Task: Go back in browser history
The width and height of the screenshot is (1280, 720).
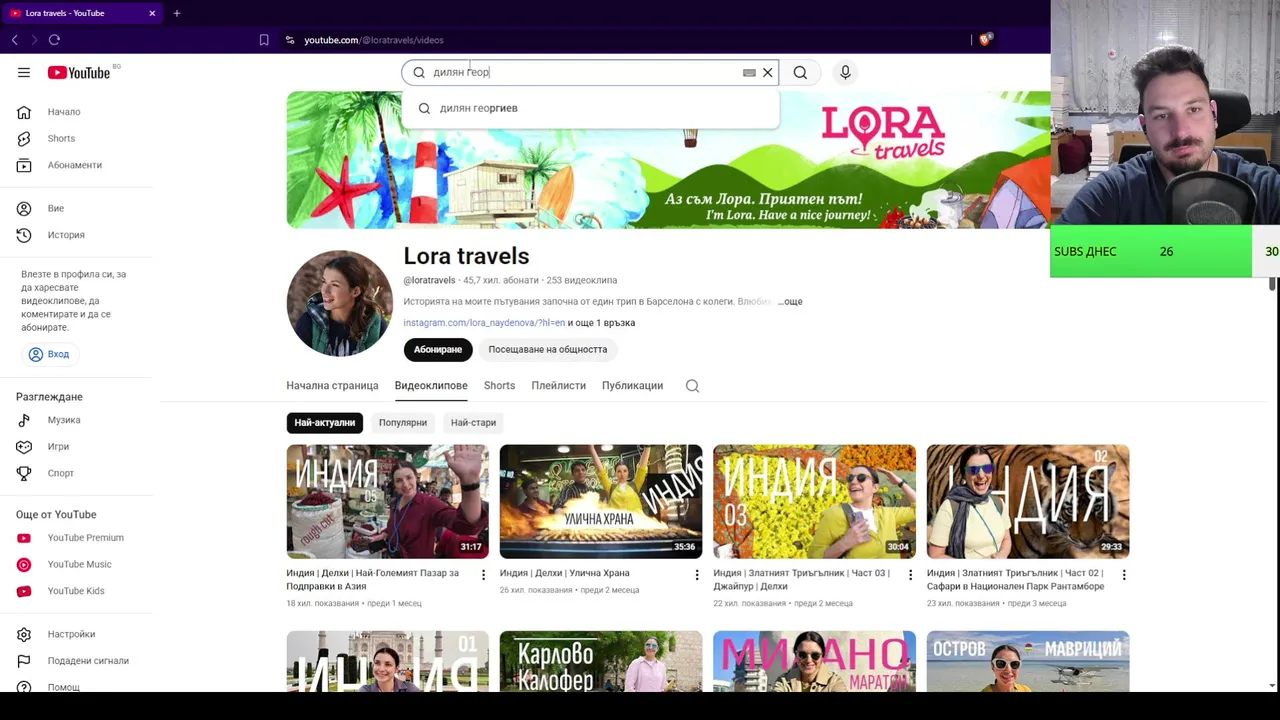Action: tap(14, 40)
